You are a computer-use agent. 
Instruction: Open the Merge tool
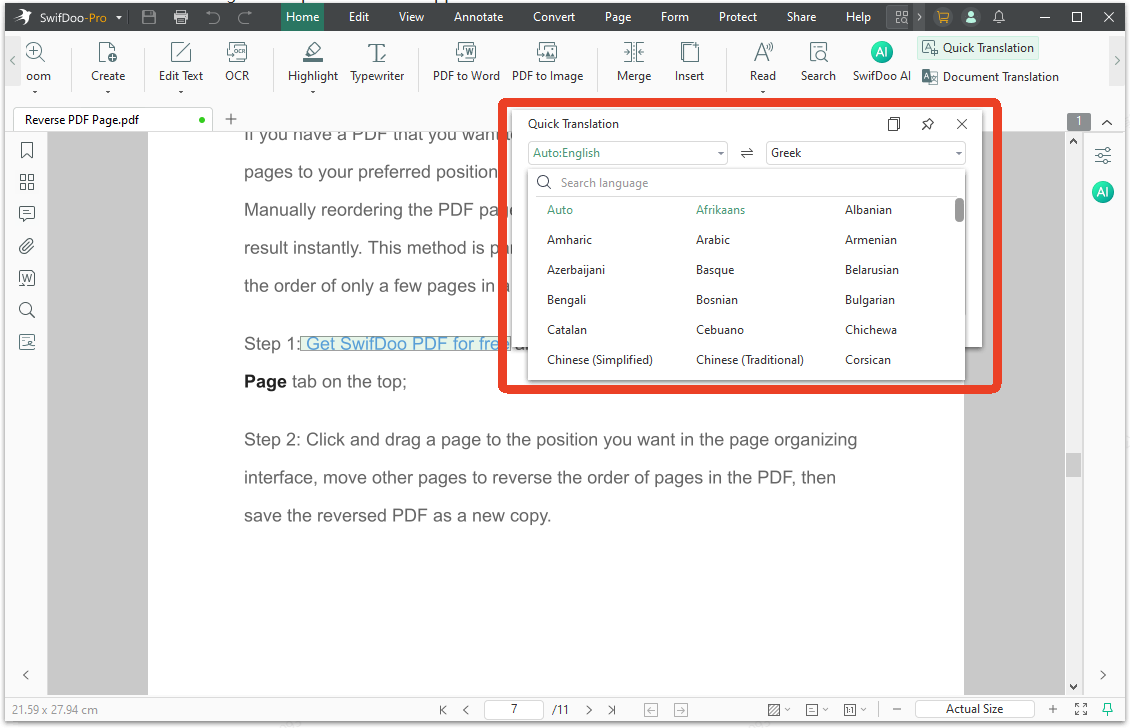pyautogui.click(x=634, y=62)
